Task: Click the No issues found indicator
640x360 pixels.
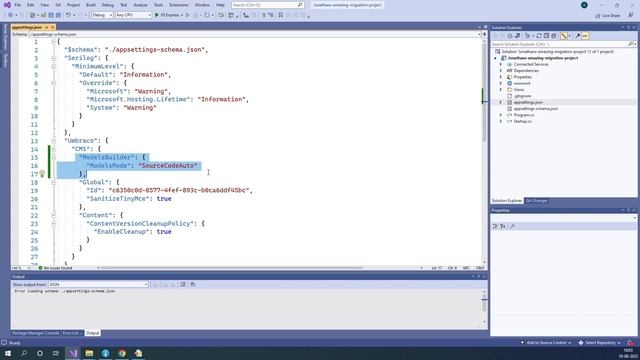Action: (x=56, y=268)
